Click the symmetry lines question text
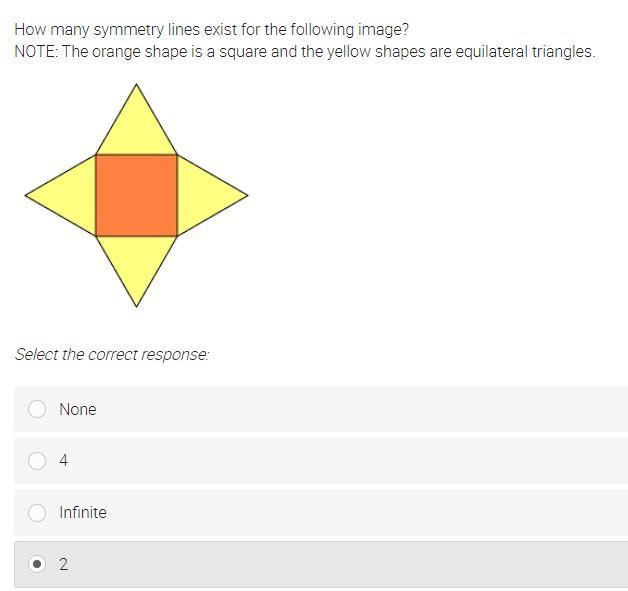Image resolution: width=628 pixels, height=591 pixels. pyautogui.click(x=211, y=30)
